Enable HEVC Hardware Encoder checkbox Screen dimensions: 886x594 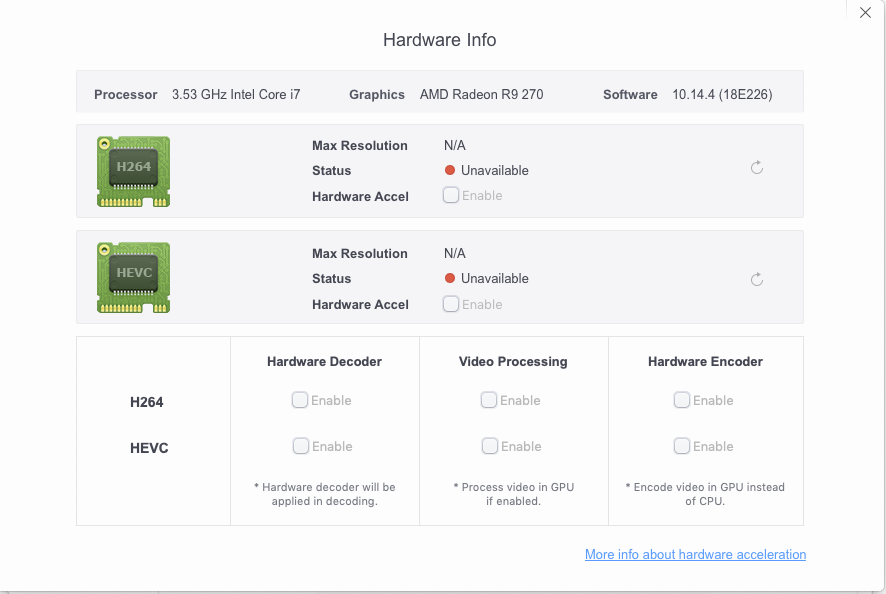pos(682,446)
